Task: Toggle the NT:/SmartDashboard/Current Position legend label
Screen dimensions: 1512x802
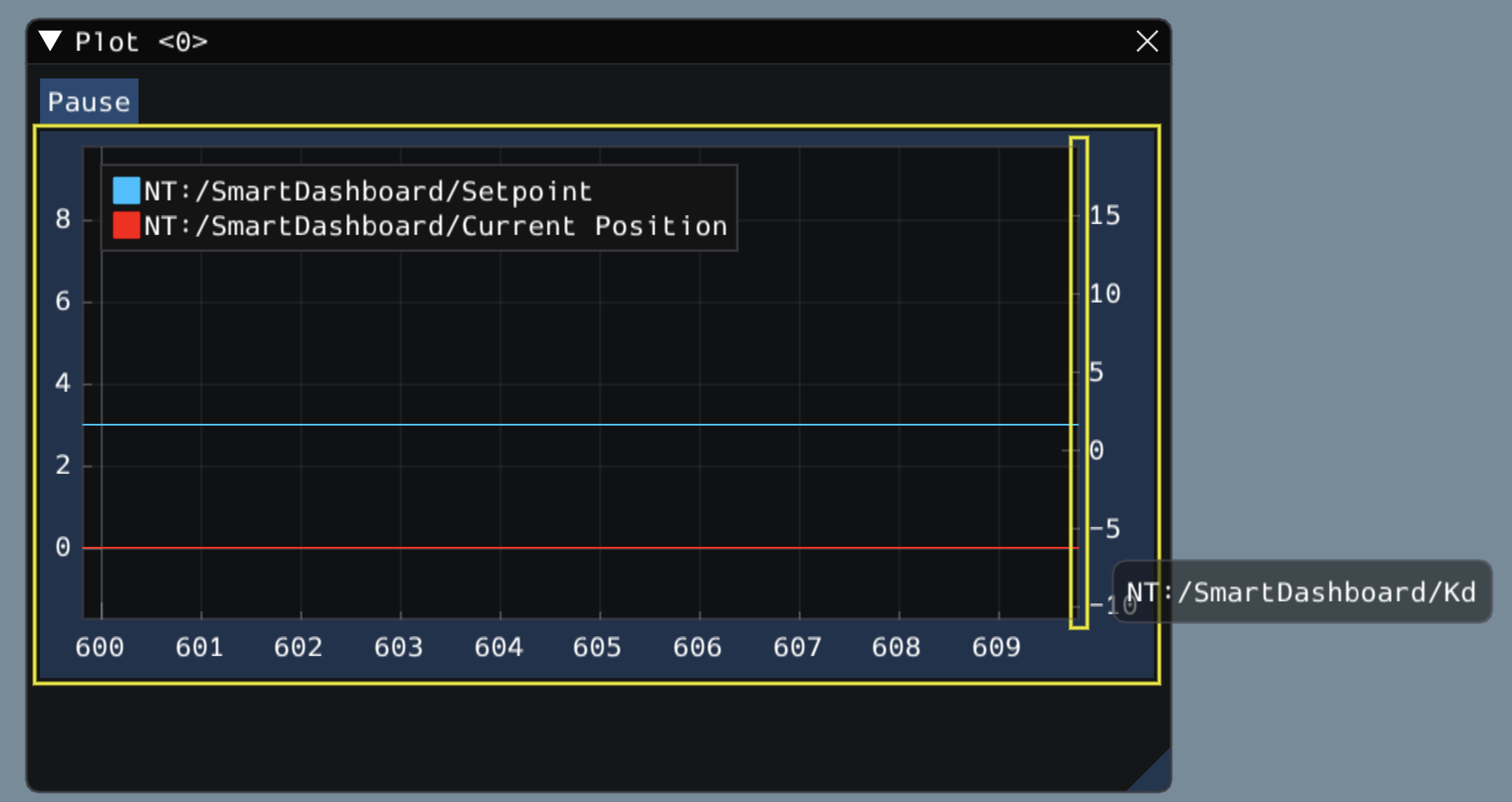Action: [435, 226]
